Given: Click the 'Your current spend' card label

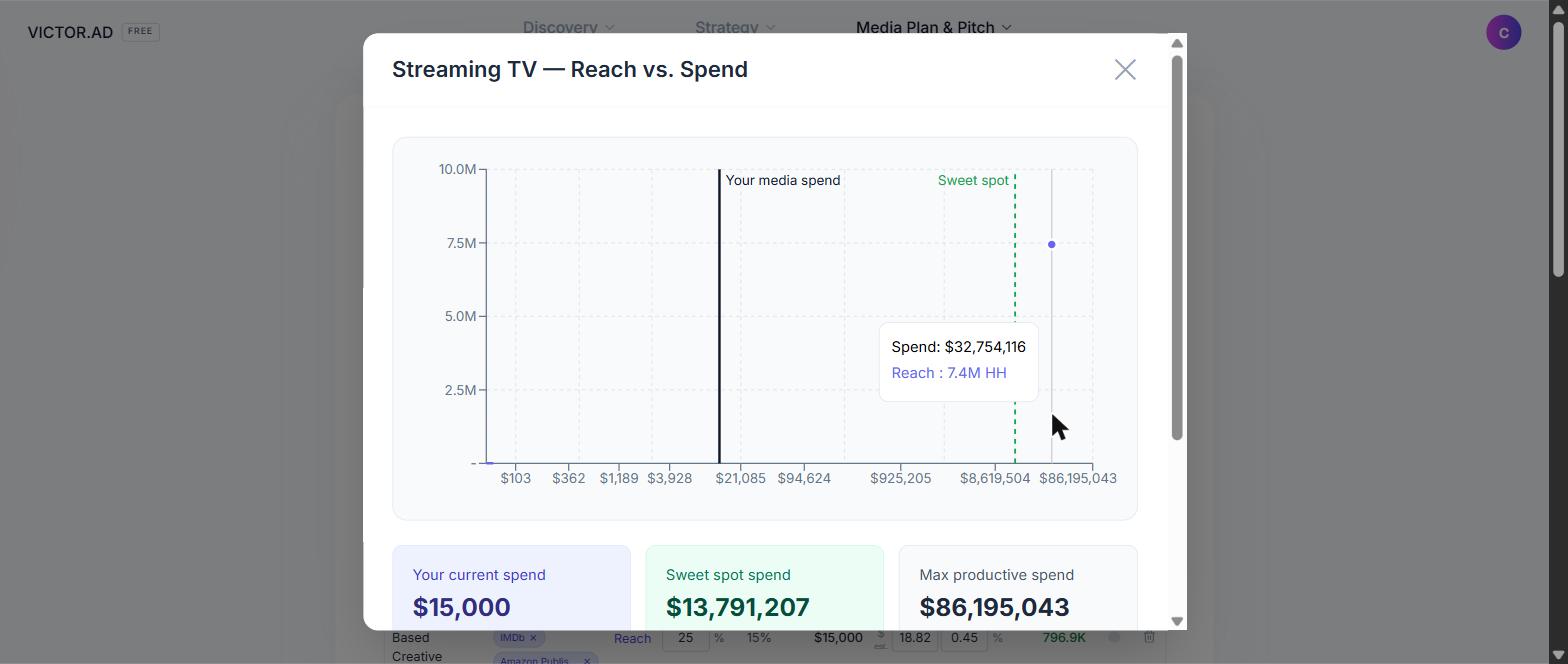Looking at the screenshot, I should pos(479,575).
